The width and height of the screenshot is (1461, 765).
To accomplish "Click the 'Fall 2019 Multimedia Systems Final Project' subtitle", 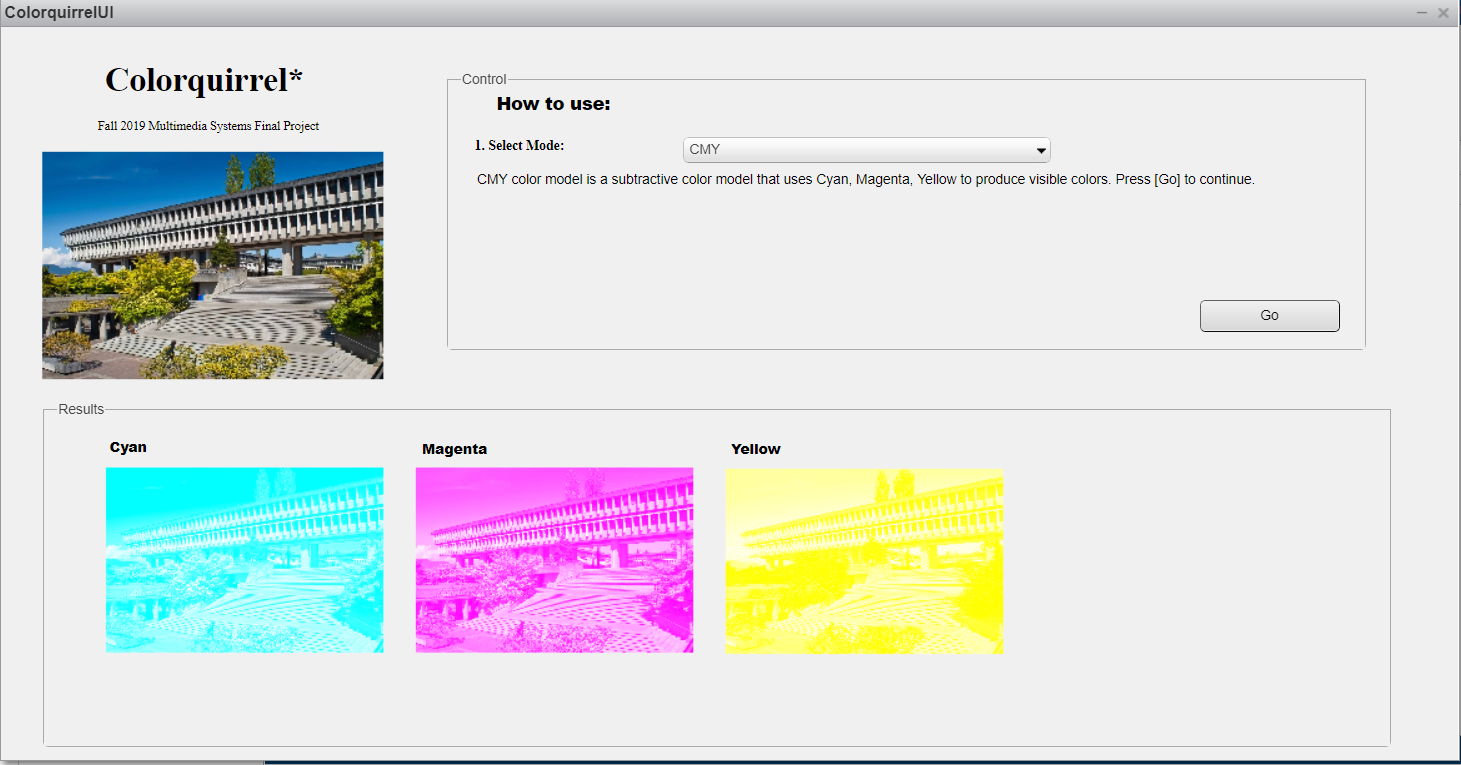I will pyautogui.click(x=208, y=126).
